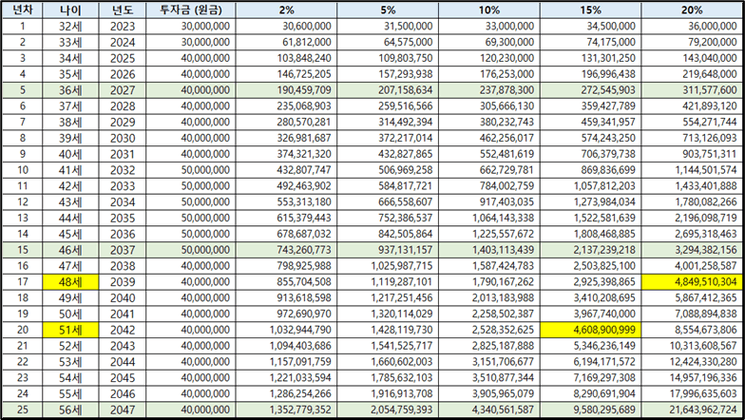
Task: Select cell 784,002,759
Action: tap(489, 186)
